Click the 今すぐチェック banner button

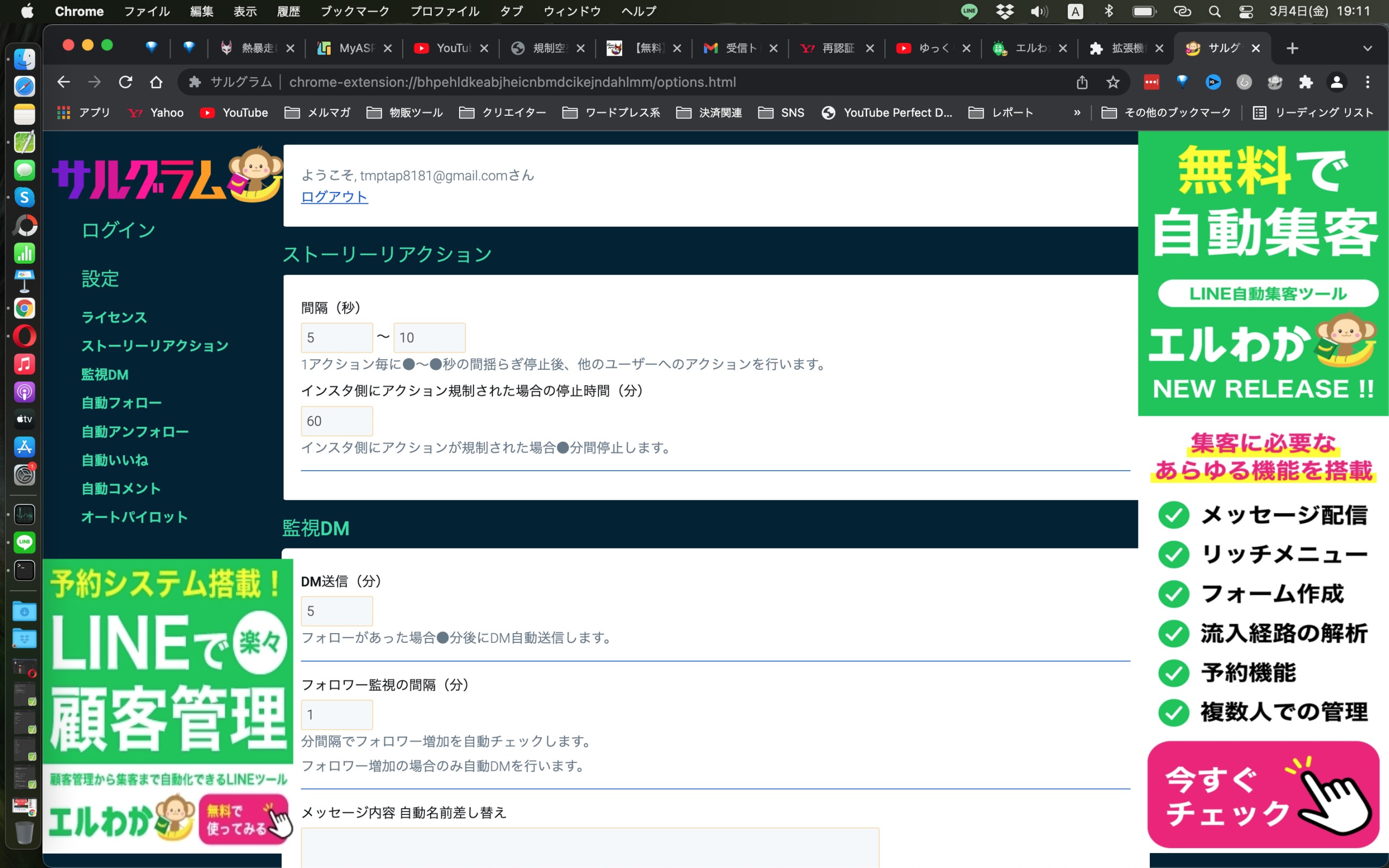tap(1262, 795)
